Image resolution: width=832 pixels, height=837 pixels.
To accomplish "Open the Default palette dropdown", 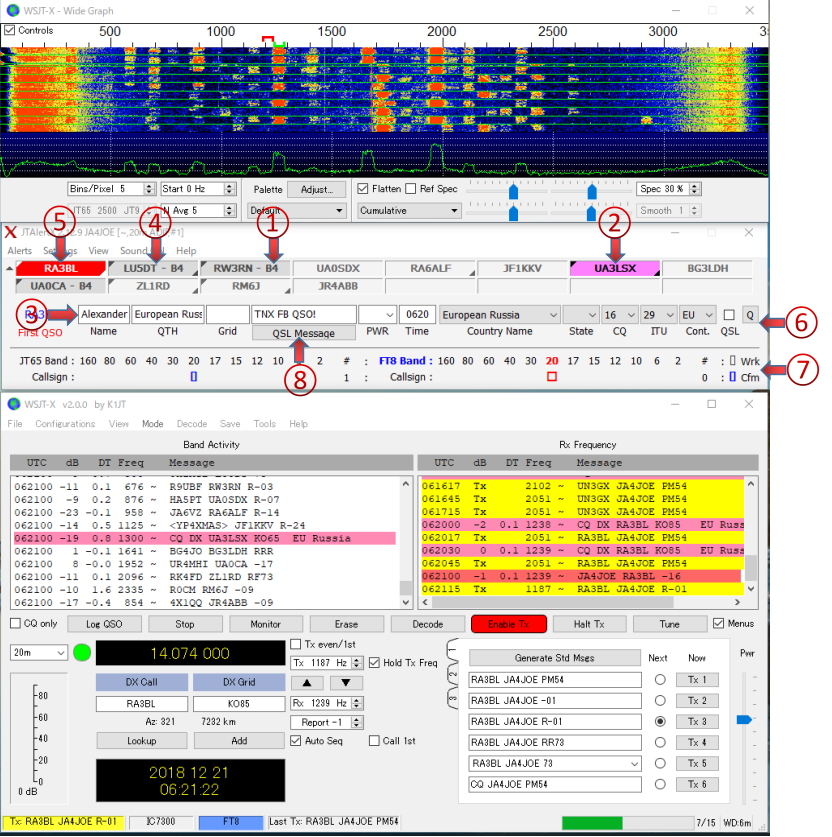I will pyautogui.click(x=297, y=210).
